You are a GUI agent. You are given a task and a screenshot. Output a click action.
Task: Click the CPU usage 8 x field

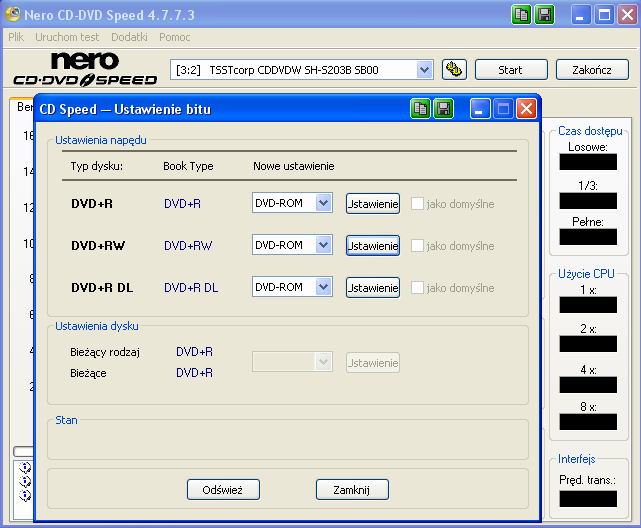coord(588,422)
